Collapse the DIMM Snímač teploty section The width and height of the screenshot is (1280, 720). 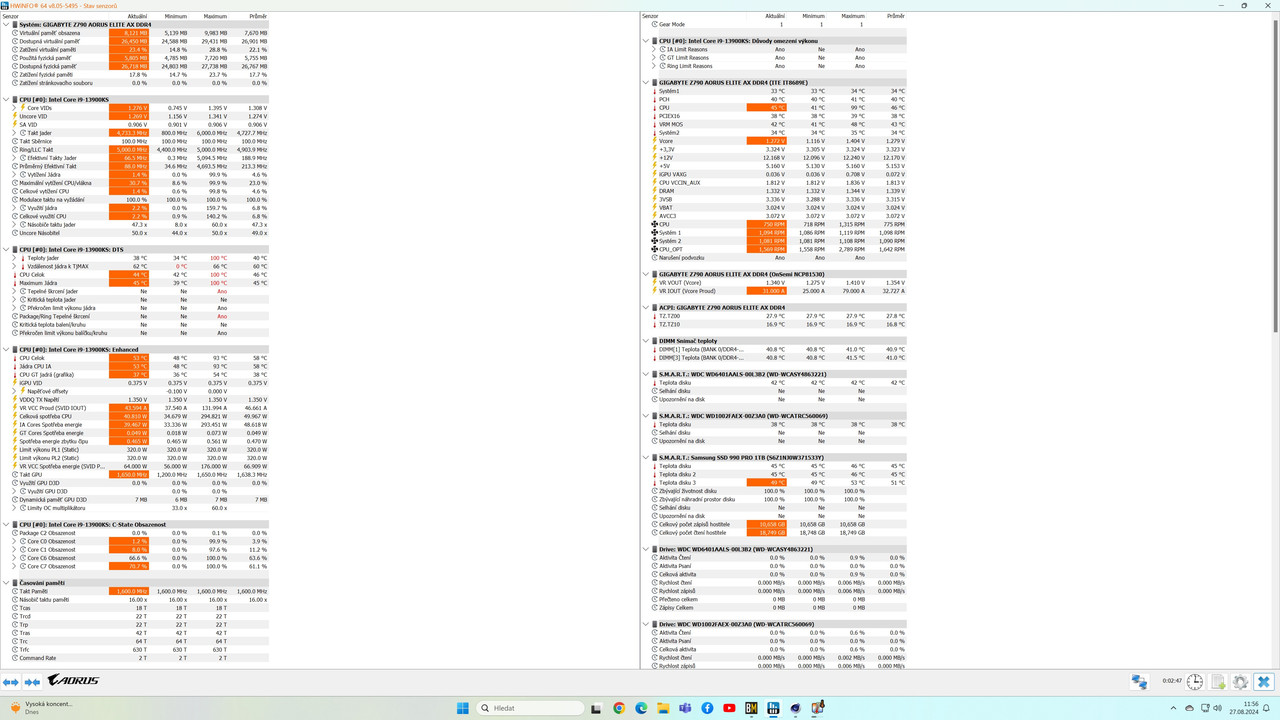[646, 341]
